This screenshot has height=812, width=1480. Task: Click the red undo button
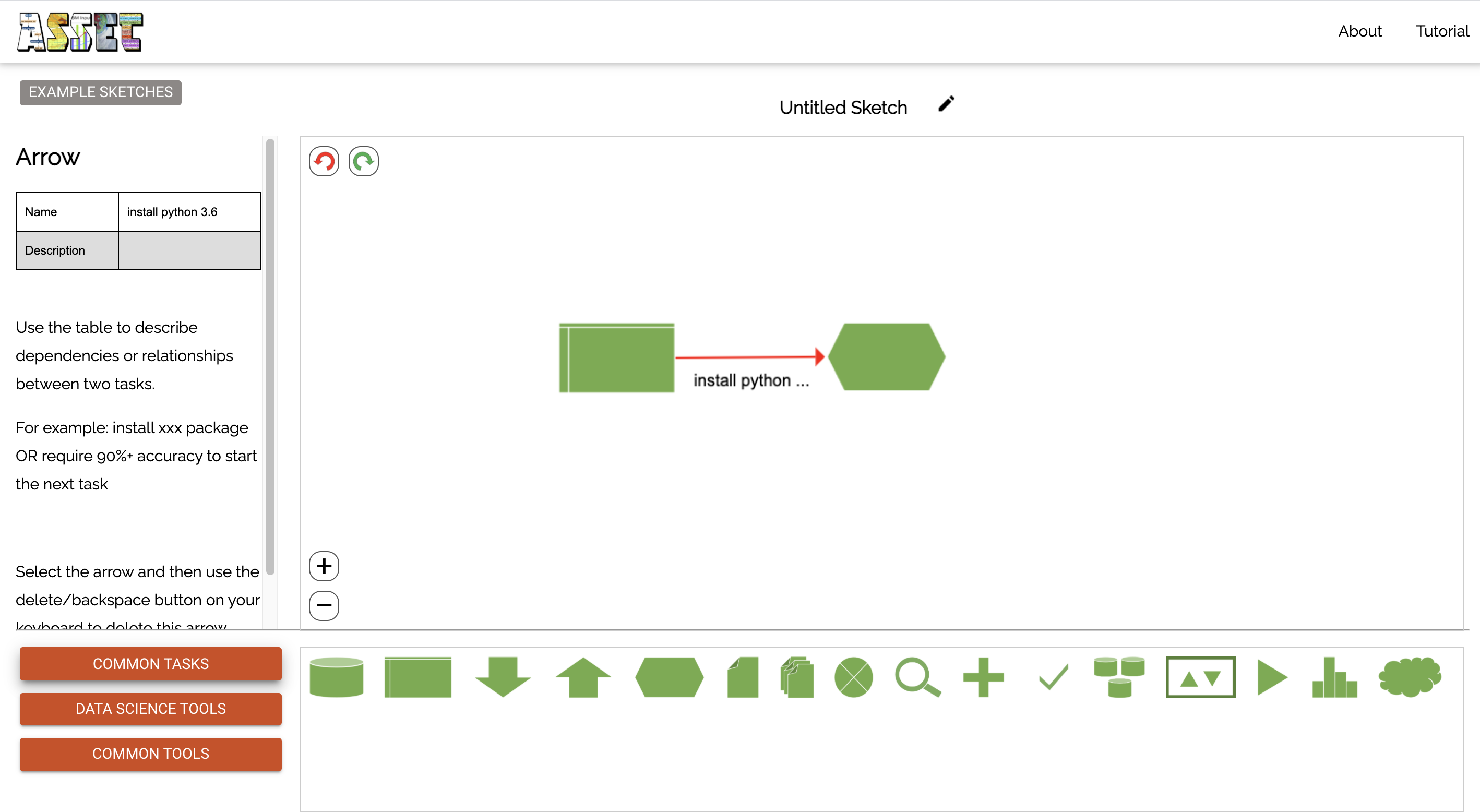click(x=324, y=161)
